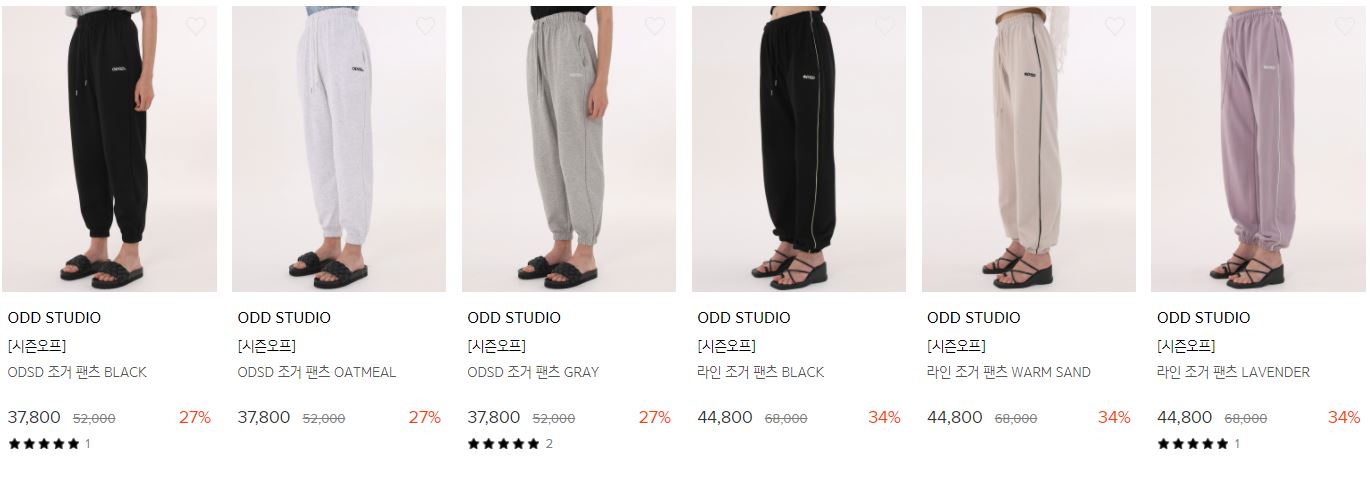Select lavender line pants product image
Viewport: 1370px width, 480px height.
1258,149
